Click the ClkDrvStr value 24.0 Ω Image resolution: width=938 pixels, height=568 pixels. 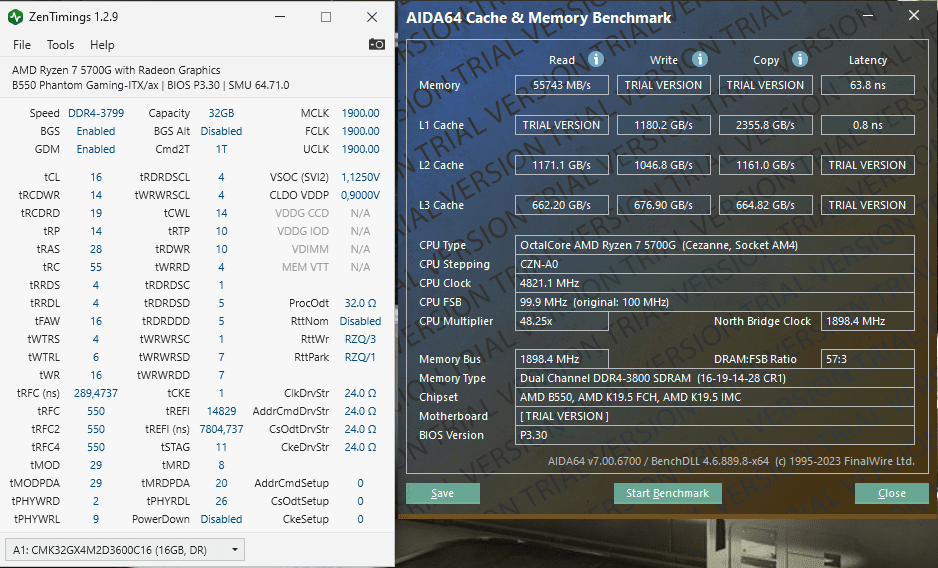[x=360, y=393]
